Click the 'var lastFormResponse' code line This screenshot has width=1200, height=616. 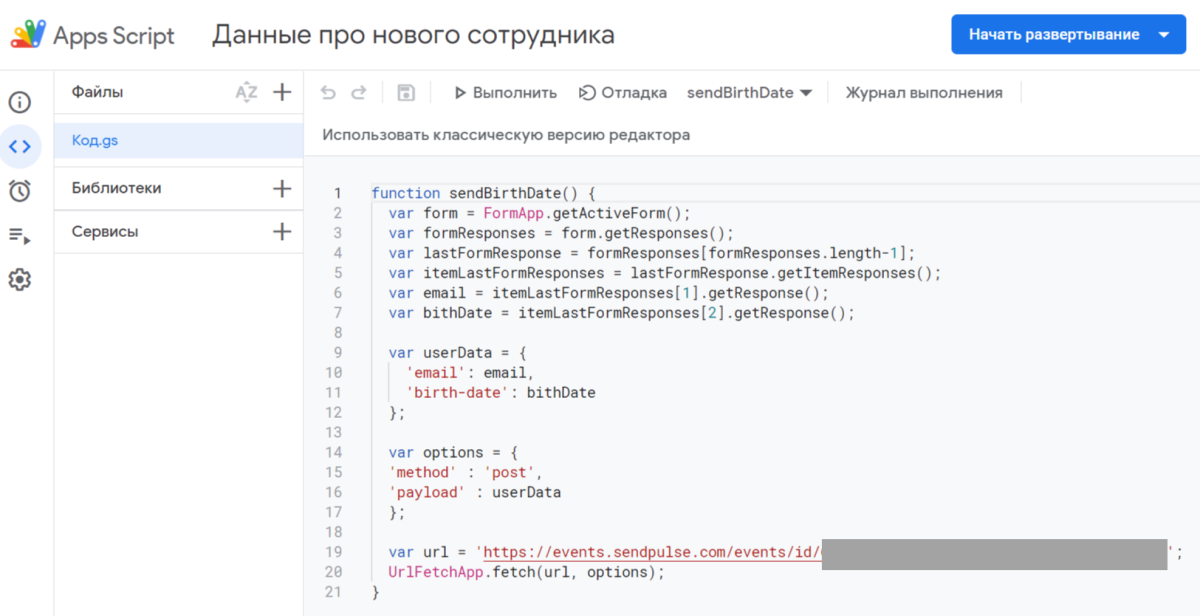pyautogui.click(x=652, y=253)
